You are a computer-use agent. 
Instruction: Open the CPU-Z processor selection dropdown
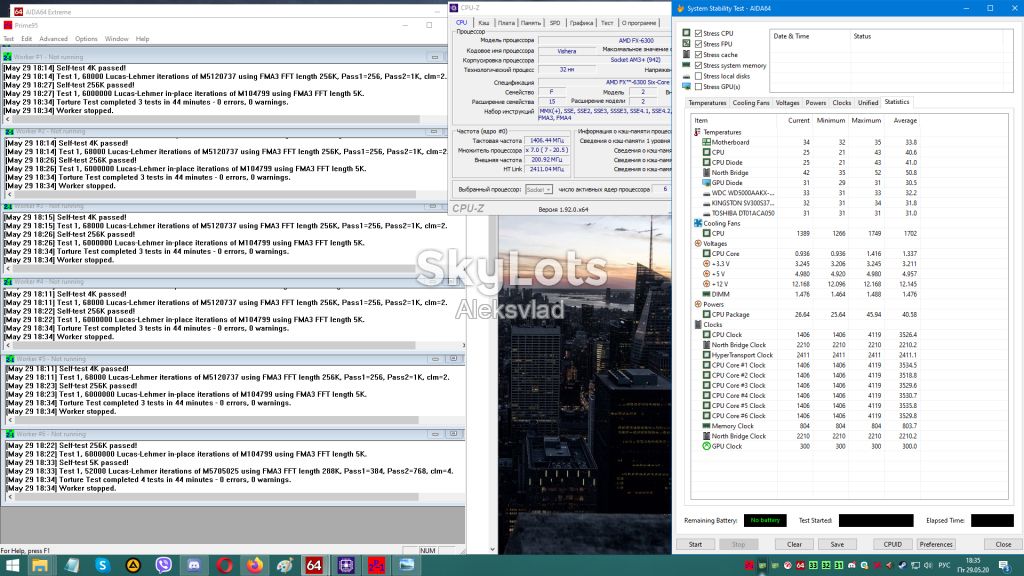coord(539,189)
